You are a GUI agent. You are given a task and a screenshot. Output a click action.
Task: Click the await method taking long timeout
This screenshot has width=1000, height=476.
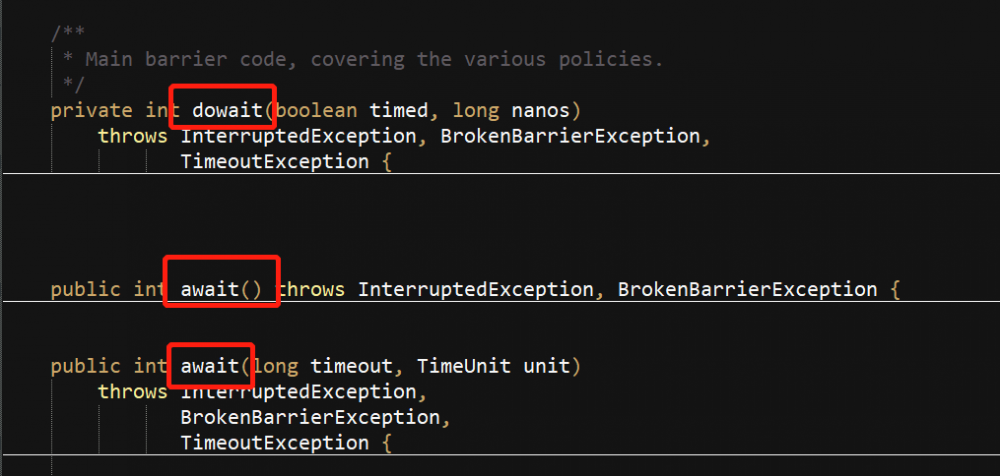click(x=210, y=366)
